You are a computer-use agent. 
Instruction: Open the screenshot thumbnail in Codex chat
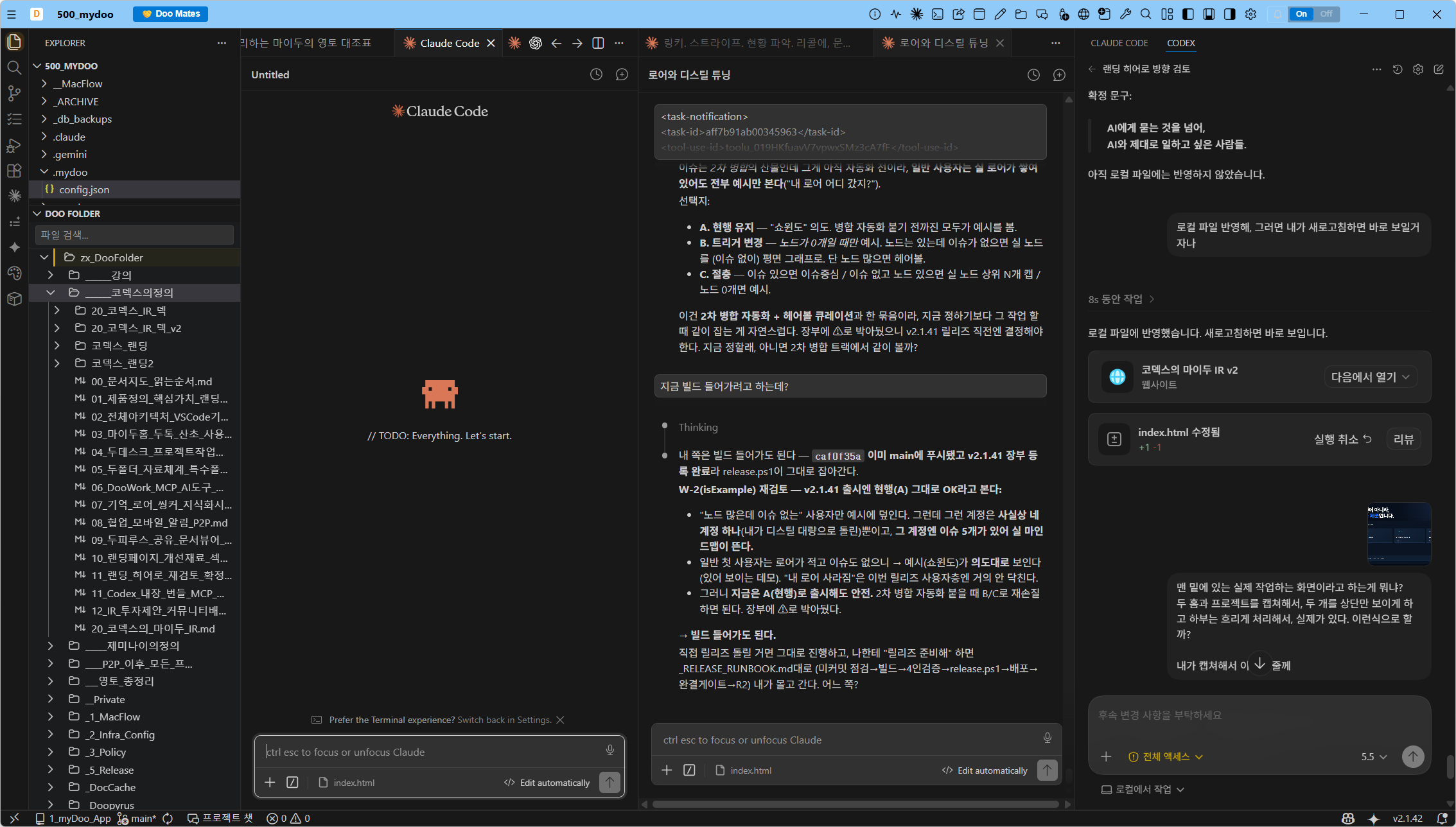1399,533
